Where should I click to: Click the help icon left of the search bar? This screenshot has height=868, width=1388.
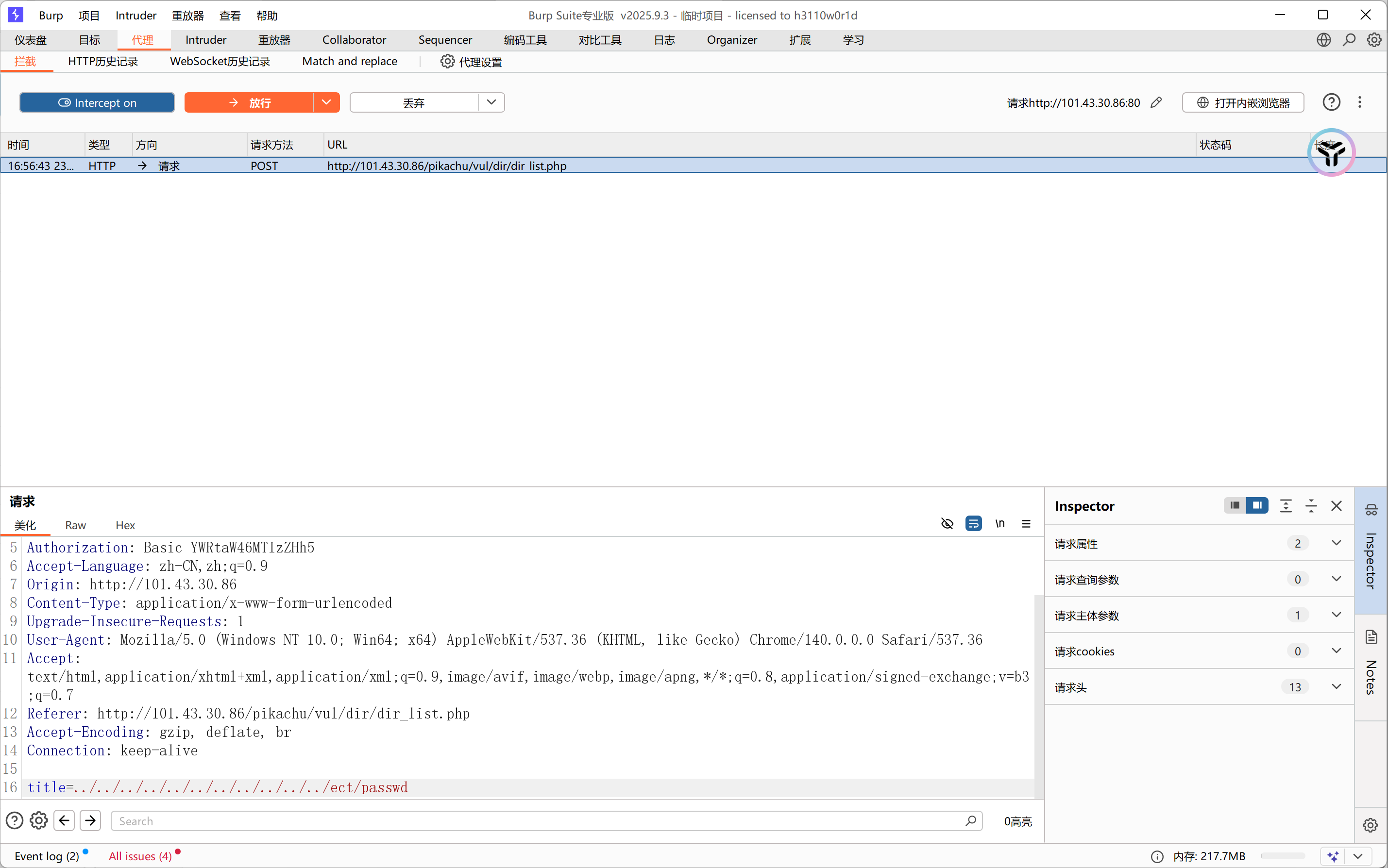[15, 821]
